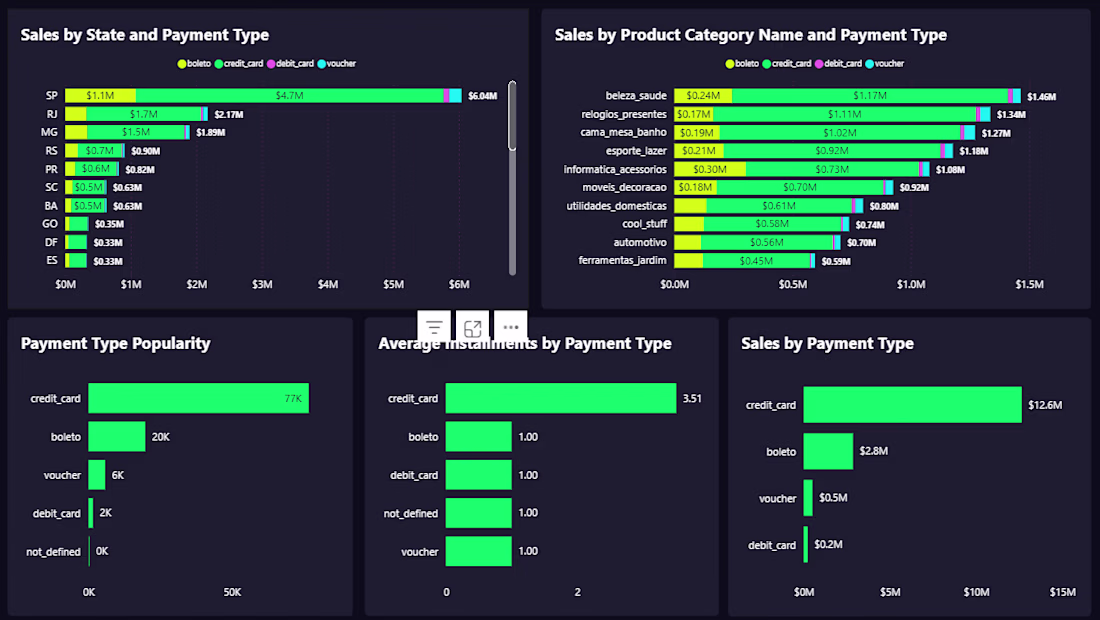
Task: Click the $6.04M total label for SP
Action: 483,96
